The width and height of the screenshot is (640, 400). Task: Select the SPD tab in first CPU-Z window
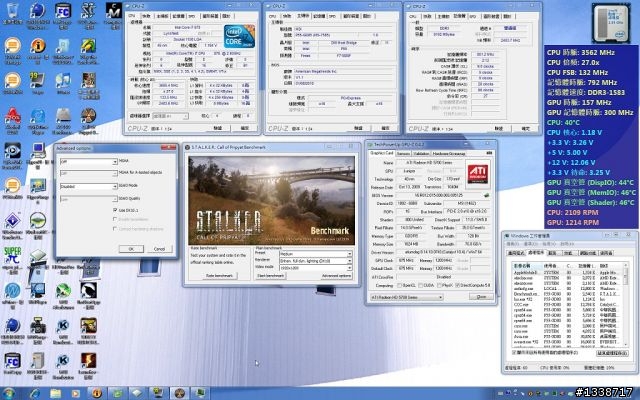(192, 16)
